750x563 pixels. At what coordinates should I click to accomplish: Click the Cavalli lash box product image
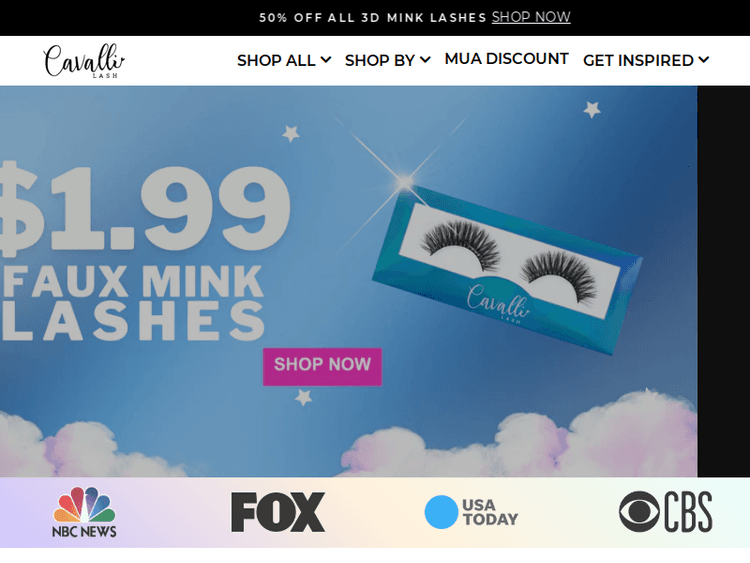point(507,270)
